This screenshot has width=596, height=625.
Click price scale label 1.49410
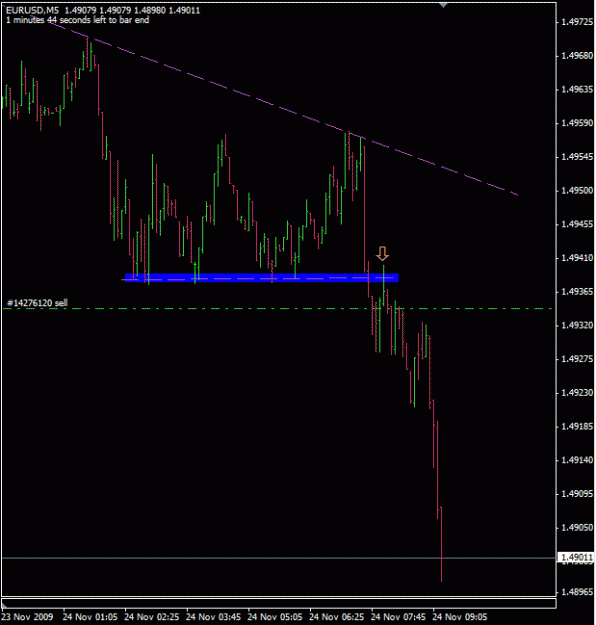click(577, 258)
